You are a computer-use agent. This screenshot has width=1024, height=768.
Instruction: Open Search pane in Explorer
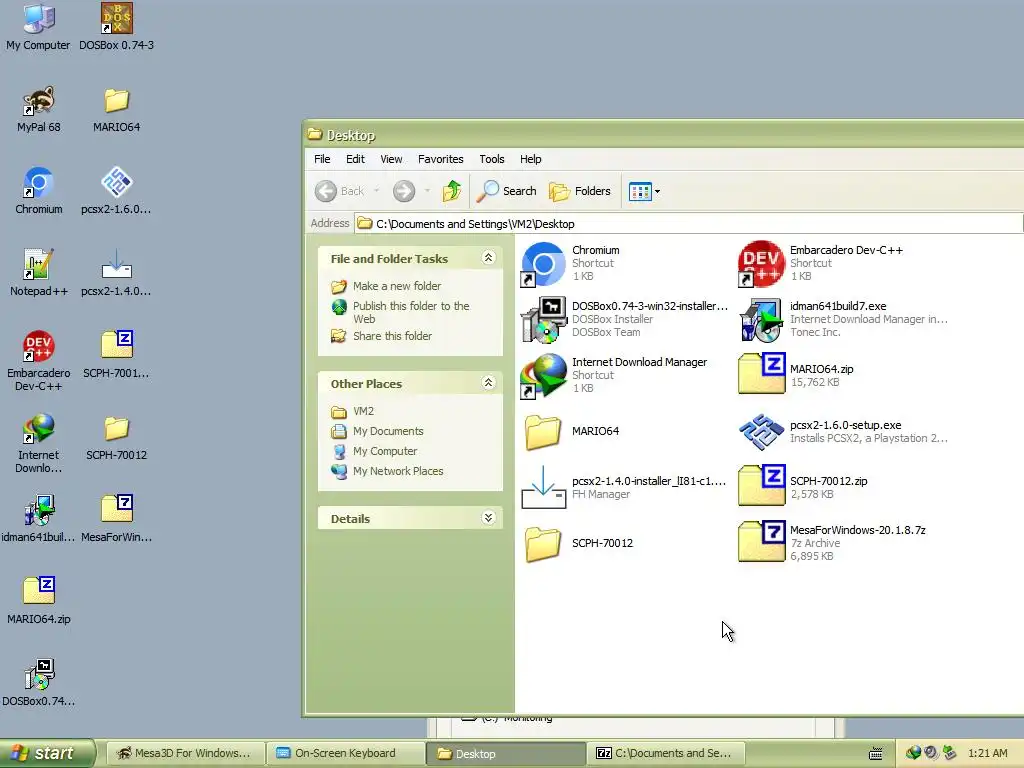(507, 191)
